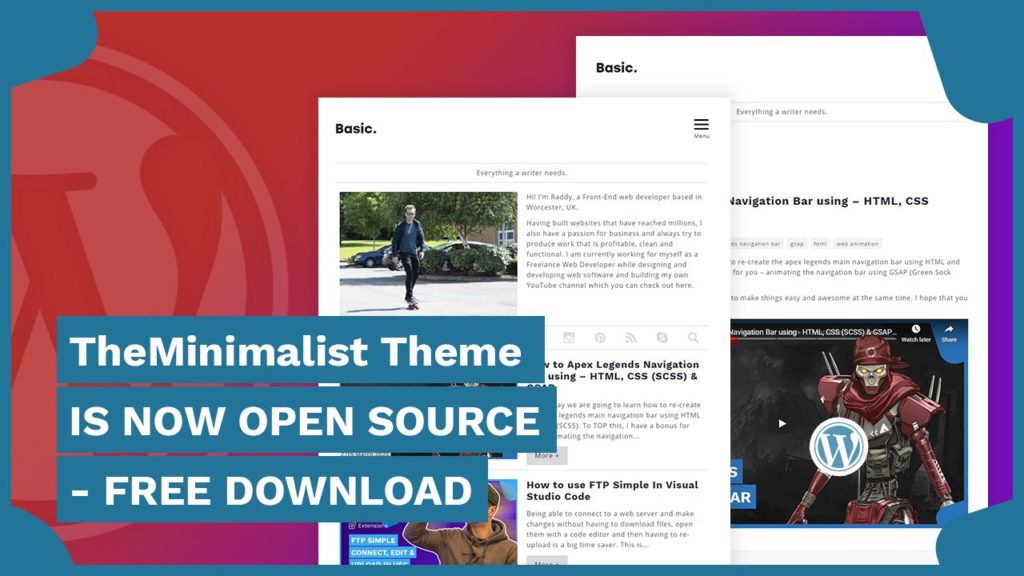Screen dimensions: 1024x576
Task: Click the YouTube Share icon
Action: pos(948,333)
